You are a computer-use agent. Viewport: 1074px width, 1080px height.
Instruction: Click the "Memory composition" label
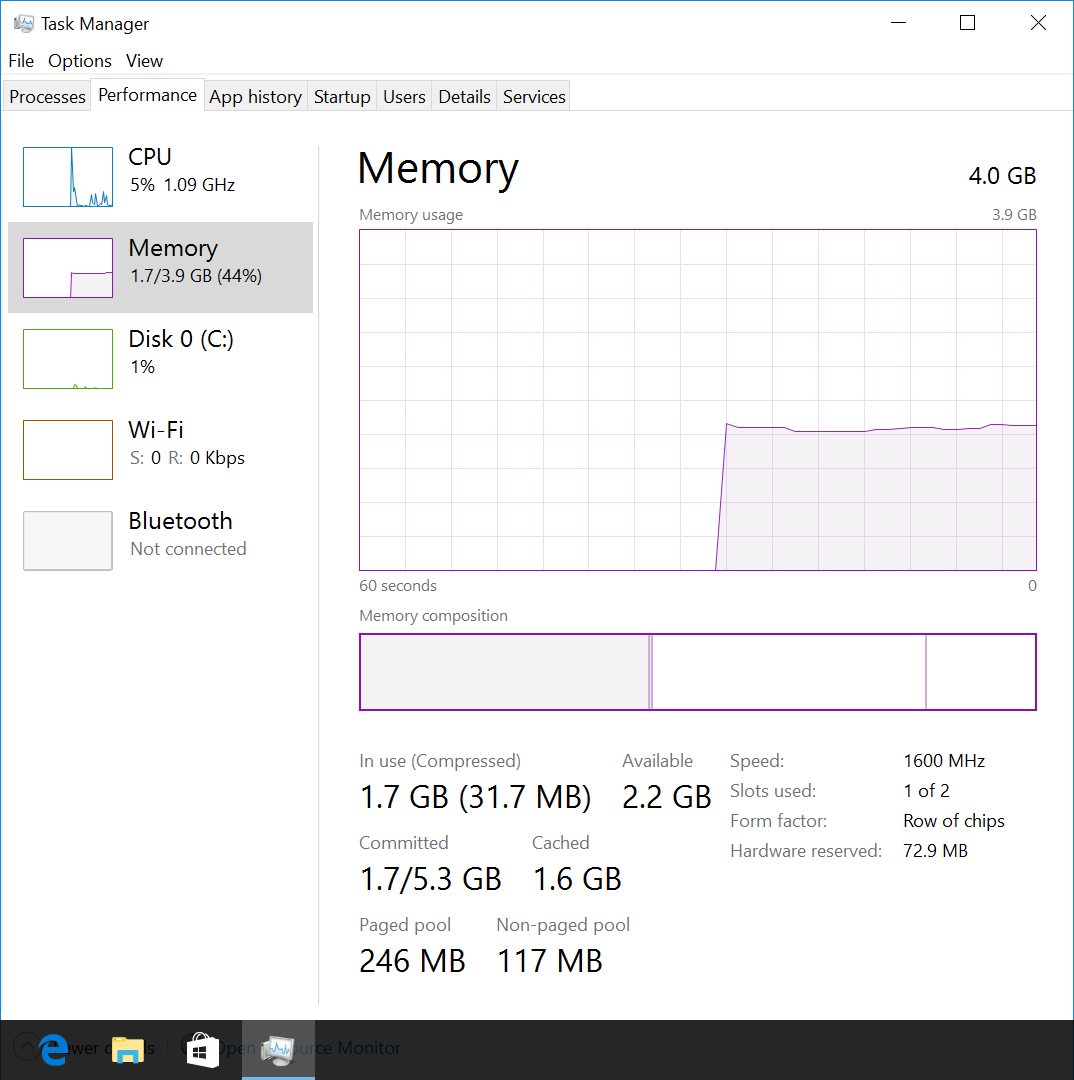tap(433, 616)
